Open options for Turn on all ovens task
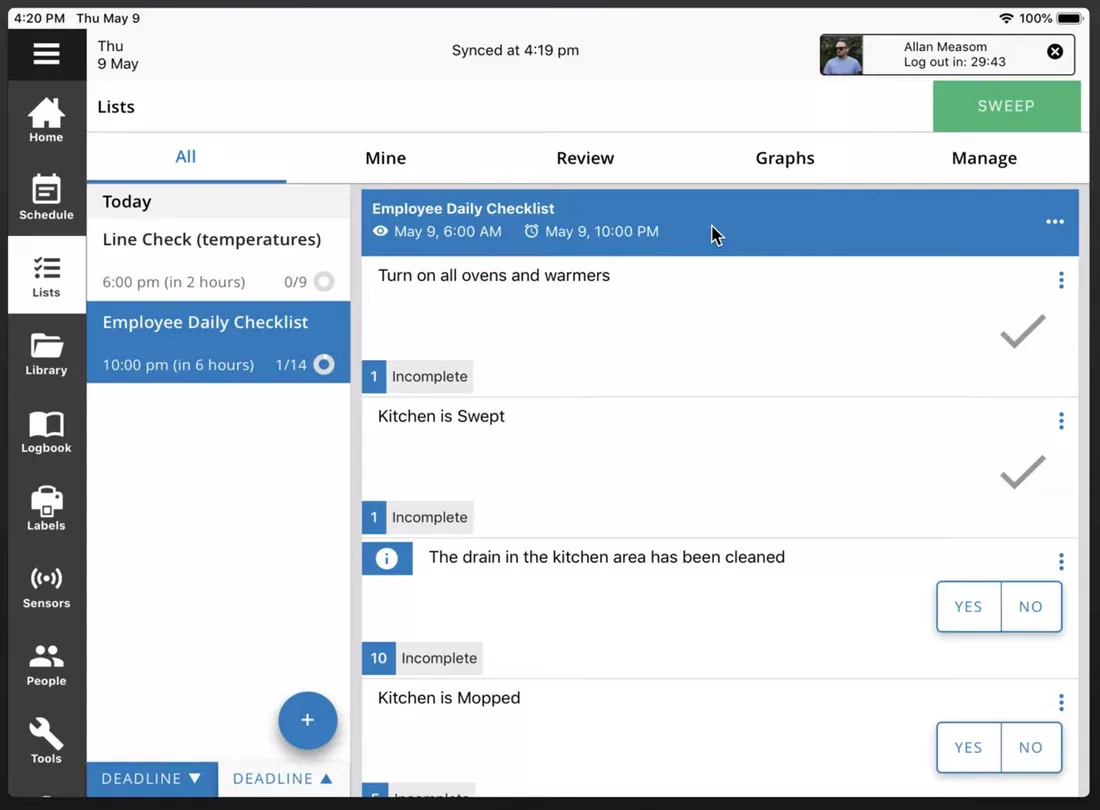Viewport: 1100px width, 810px height. 1061,280
